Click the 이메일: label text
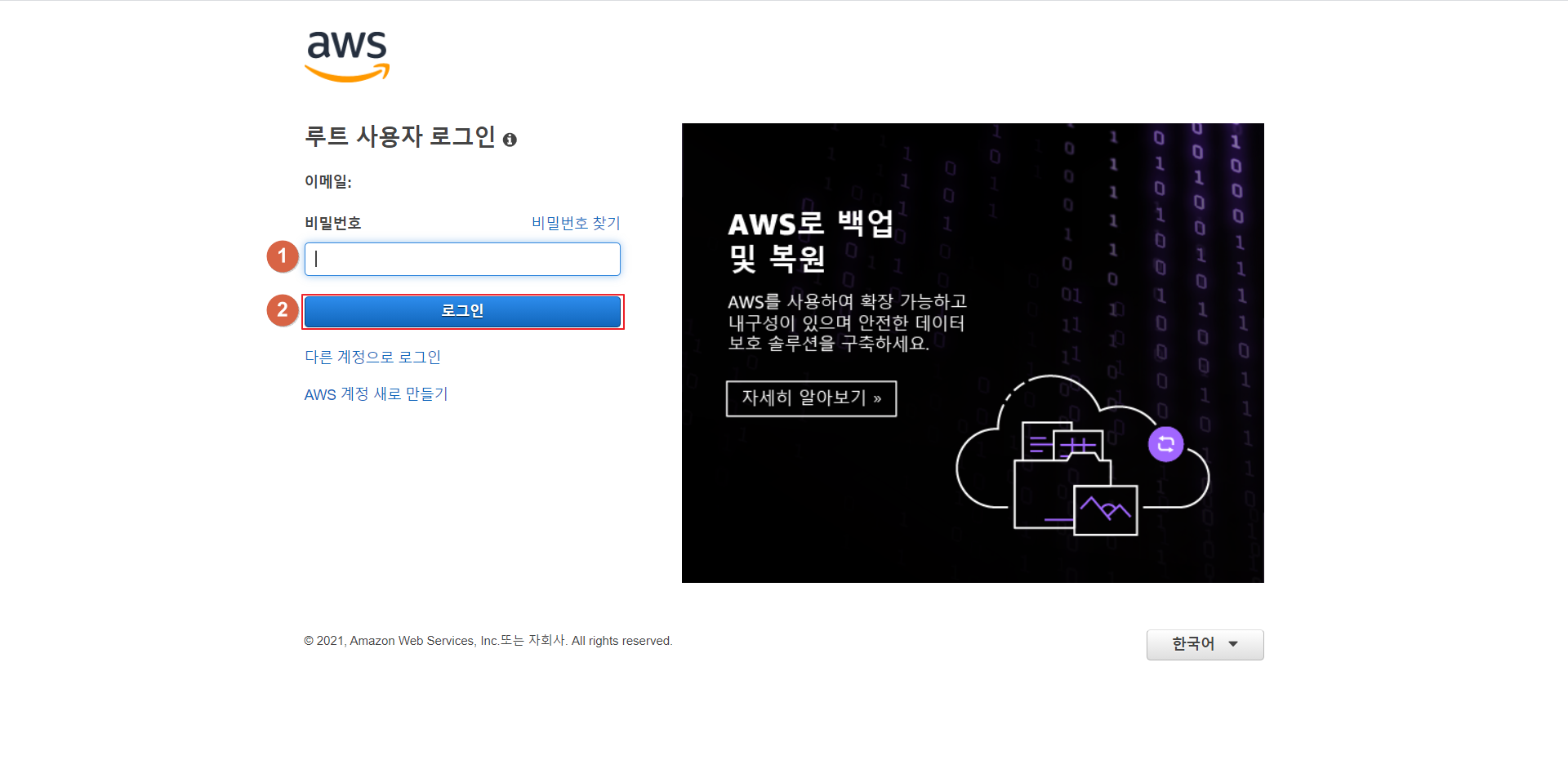The image size is (1568, 769). (x=328, y=181)
